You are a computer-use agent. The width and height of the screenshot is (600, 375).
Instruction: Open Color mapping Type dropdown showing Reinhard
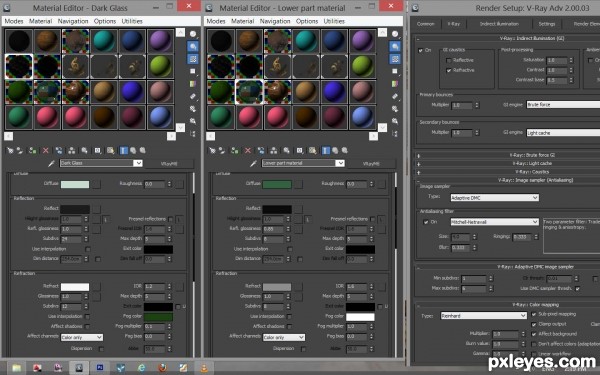click(x=484, y=316)
